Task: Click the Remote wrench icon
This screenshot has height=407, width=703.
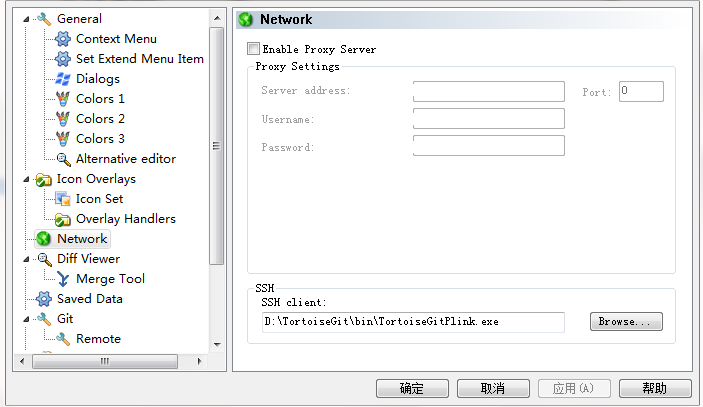Action: (x=63, y=339)
